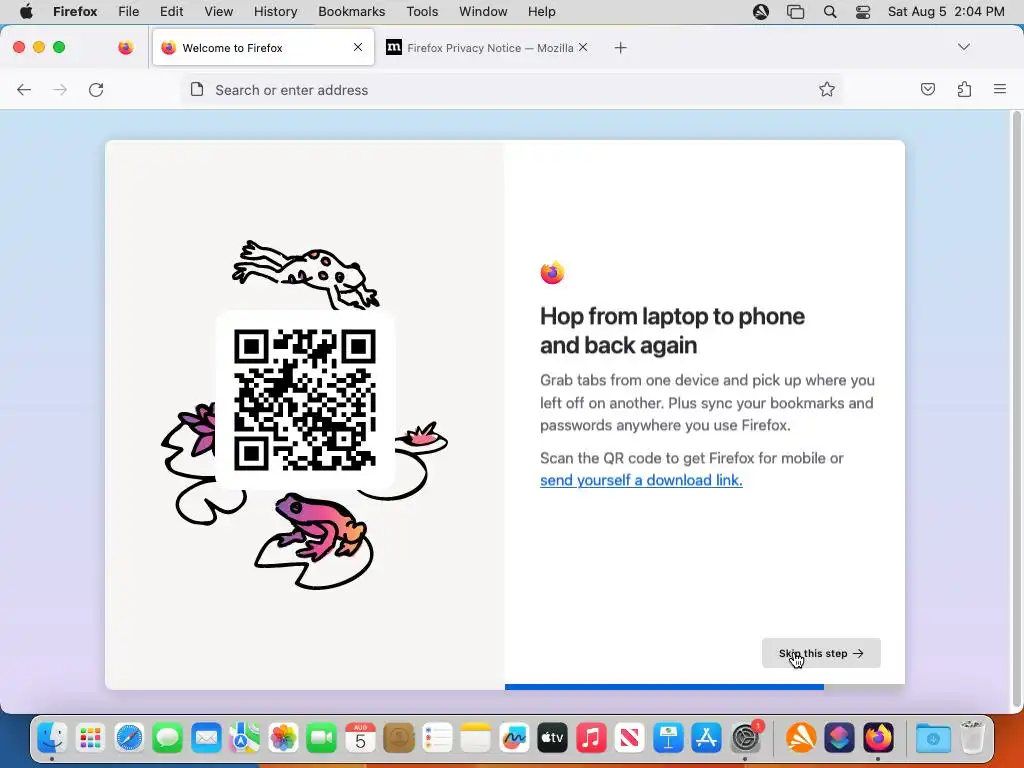This screenshot has width=1024, height=768.
Task: Click the forward navigation arrow
Action: pos(60,90)
